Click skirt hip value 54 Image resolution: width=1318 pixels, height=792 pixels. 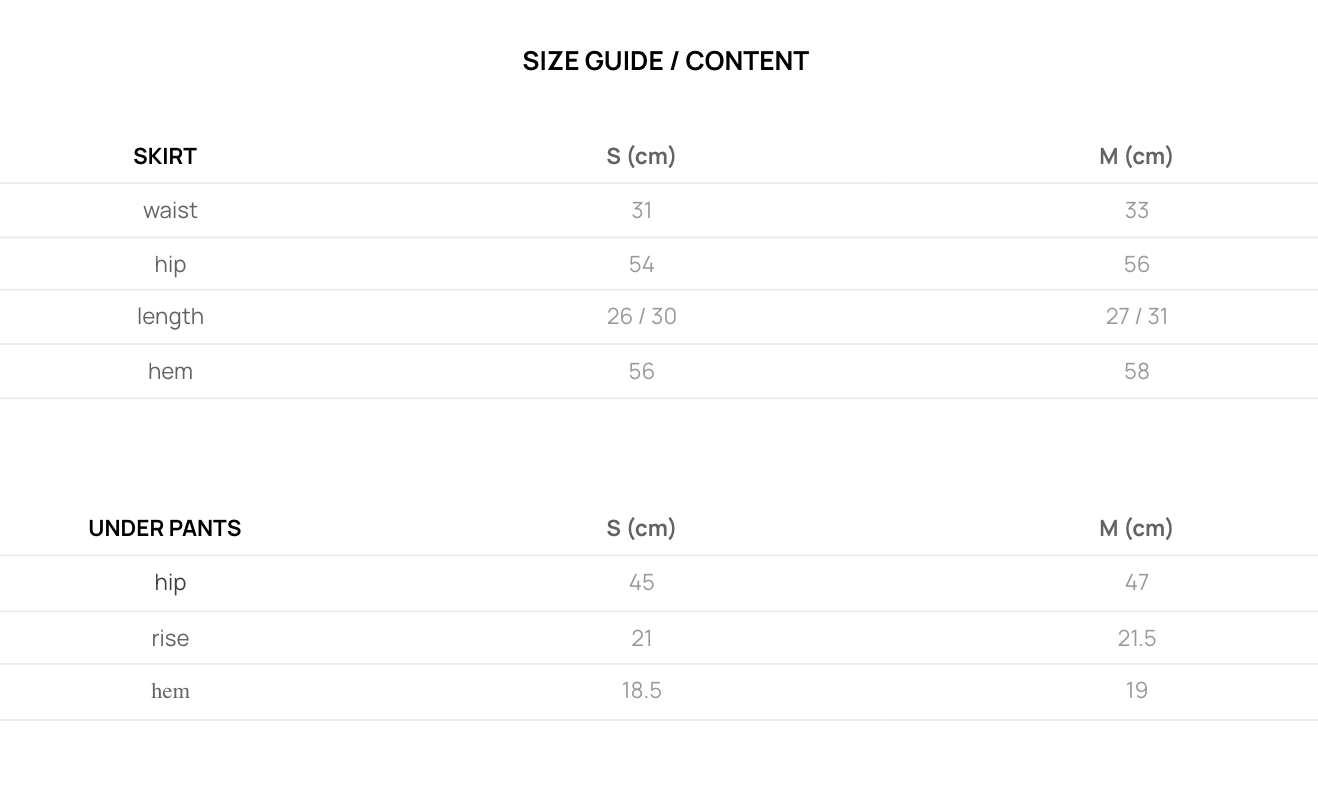(x=641, y=264)
